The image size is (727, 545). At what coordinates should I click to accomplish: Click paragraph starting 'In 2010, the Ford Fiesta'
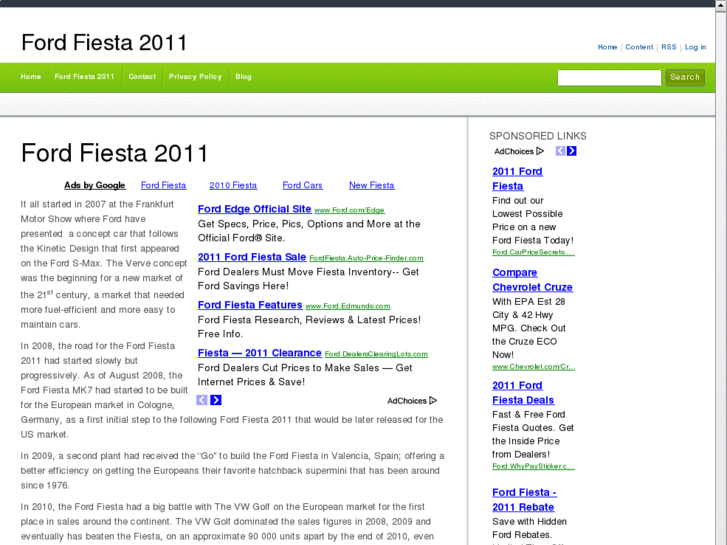(227, 521)
